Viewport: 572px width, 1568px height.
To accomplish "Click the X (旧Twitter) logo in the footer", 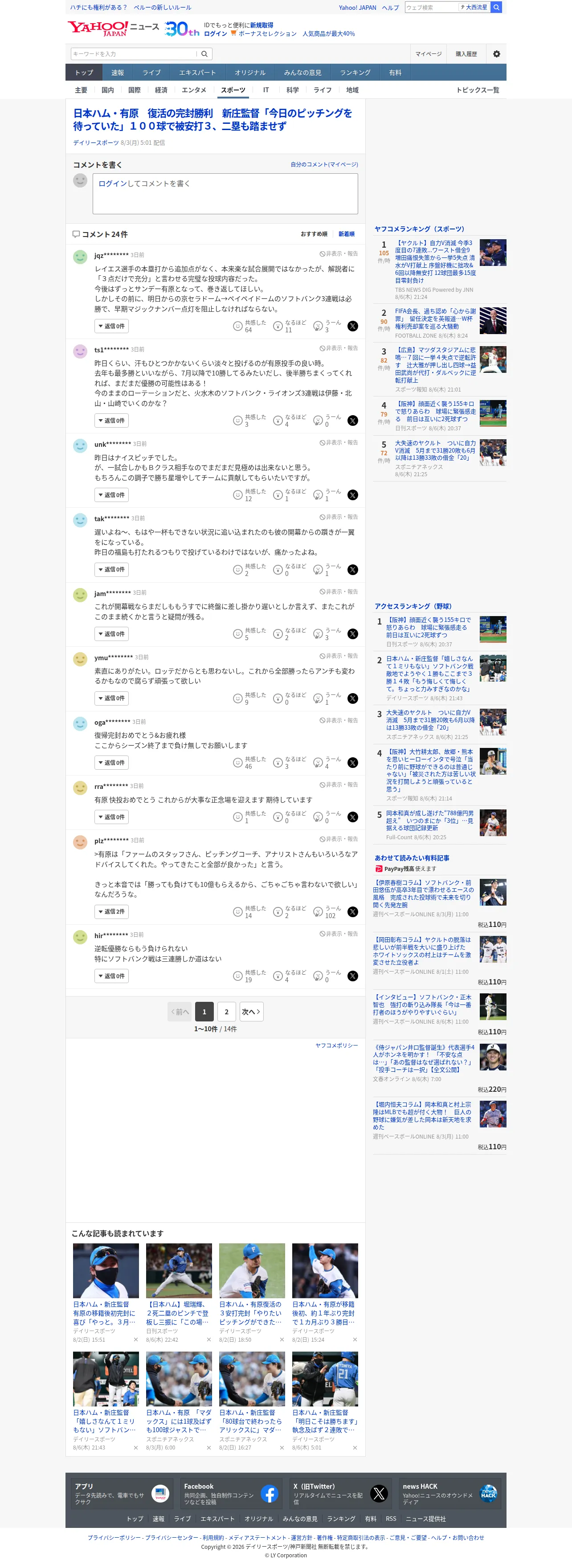I will [379, 1493].
